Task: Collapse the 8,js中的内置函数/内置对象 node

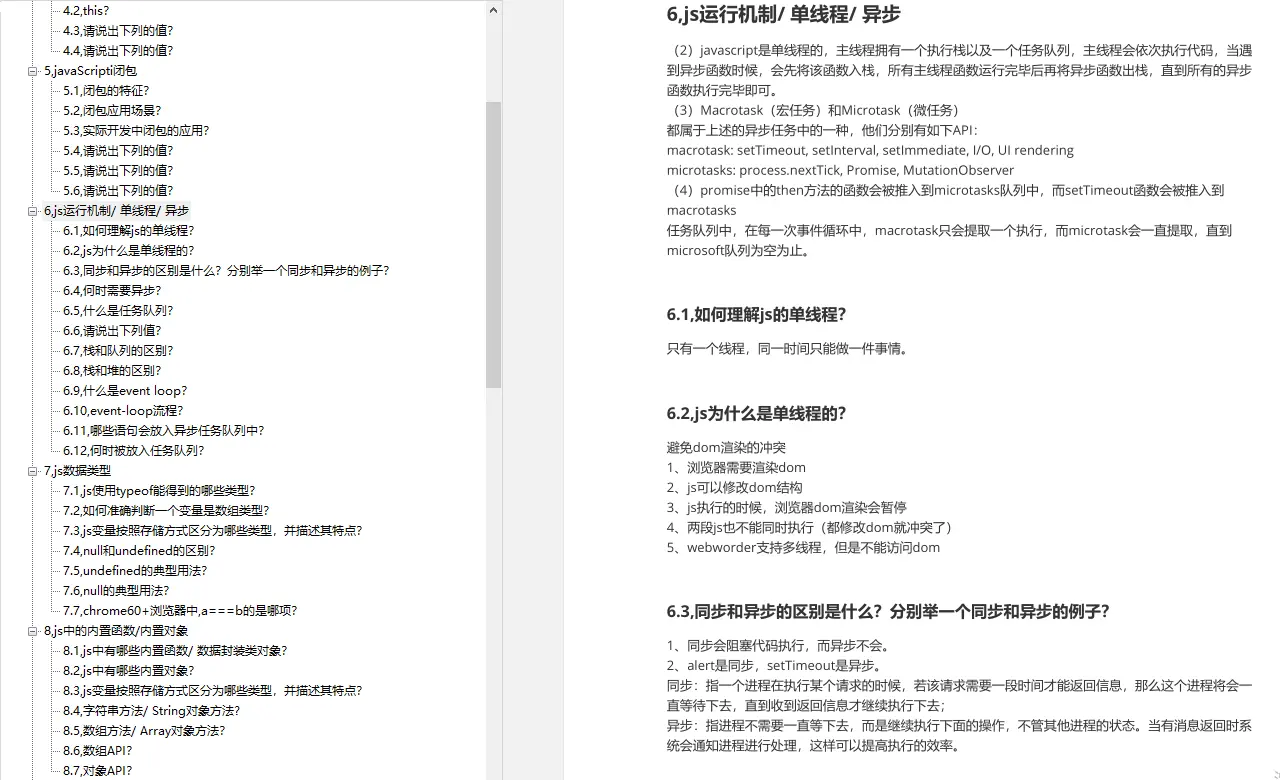Action: click(33, 631)
